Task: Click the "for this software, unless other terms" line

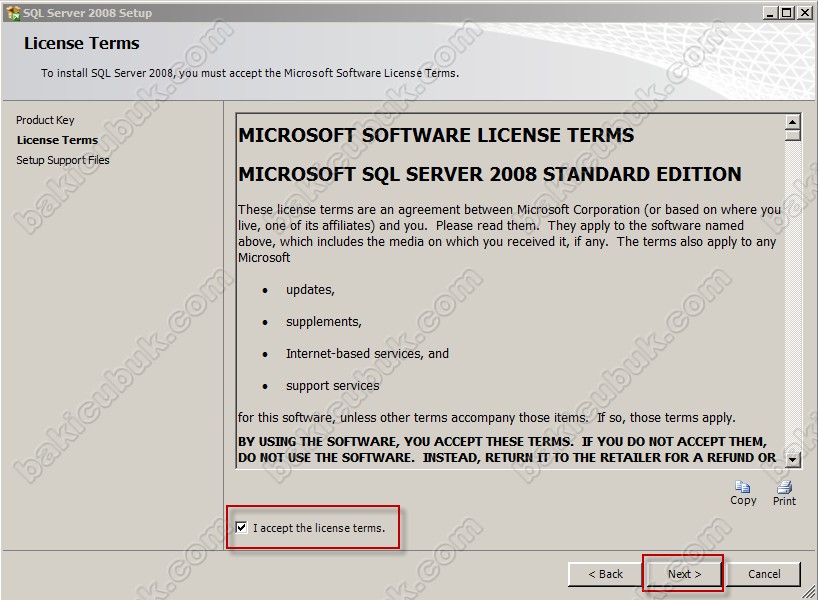Action: coord(487,417)
